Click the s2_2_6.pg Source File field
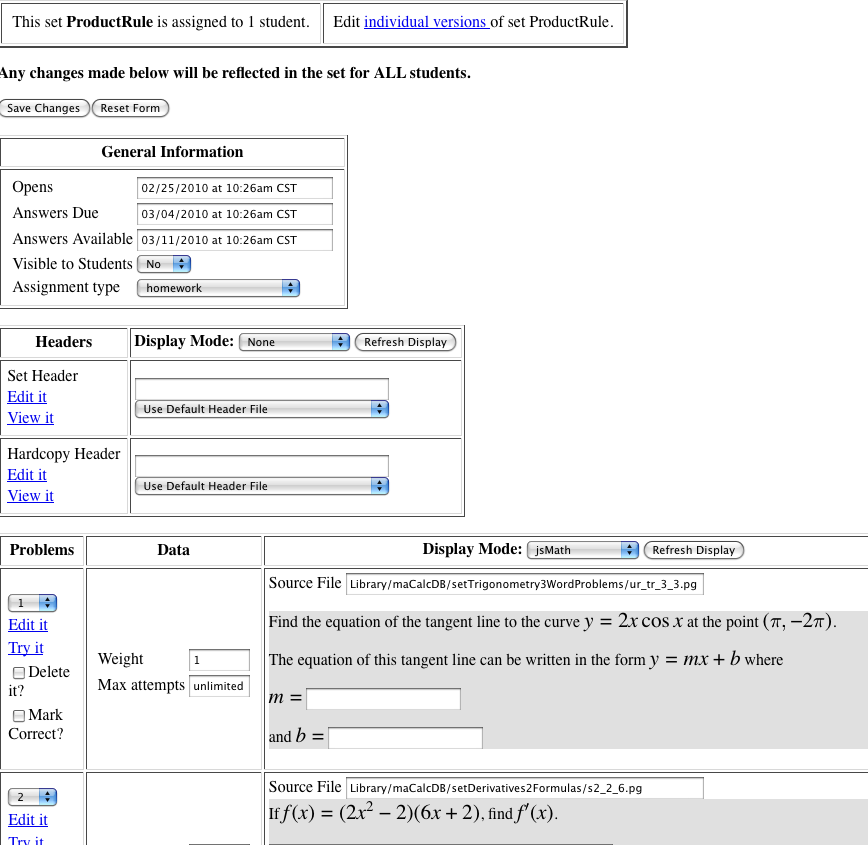Screen dimensions: 868x845 pyautogui.click(x=525, y=788)
